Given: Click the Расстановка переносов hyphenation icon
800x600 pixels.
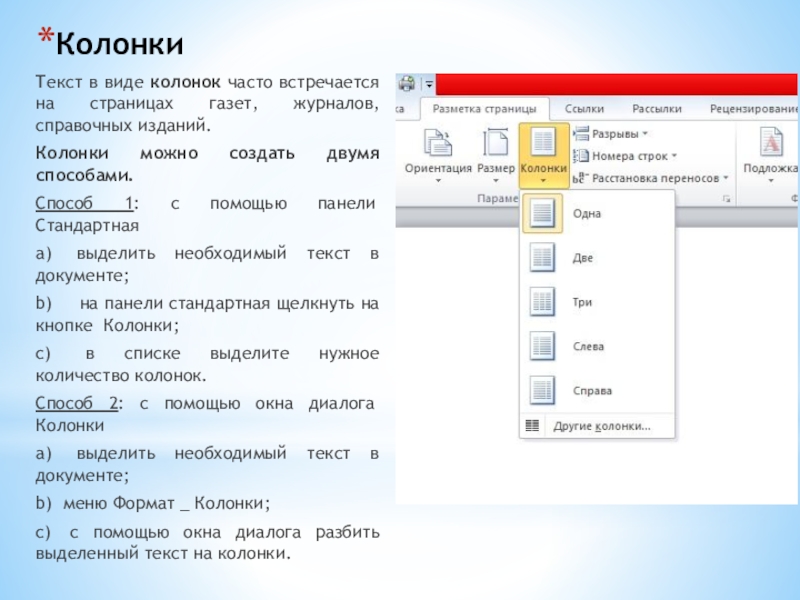Looking at the screenshot, I should [580, 178].
